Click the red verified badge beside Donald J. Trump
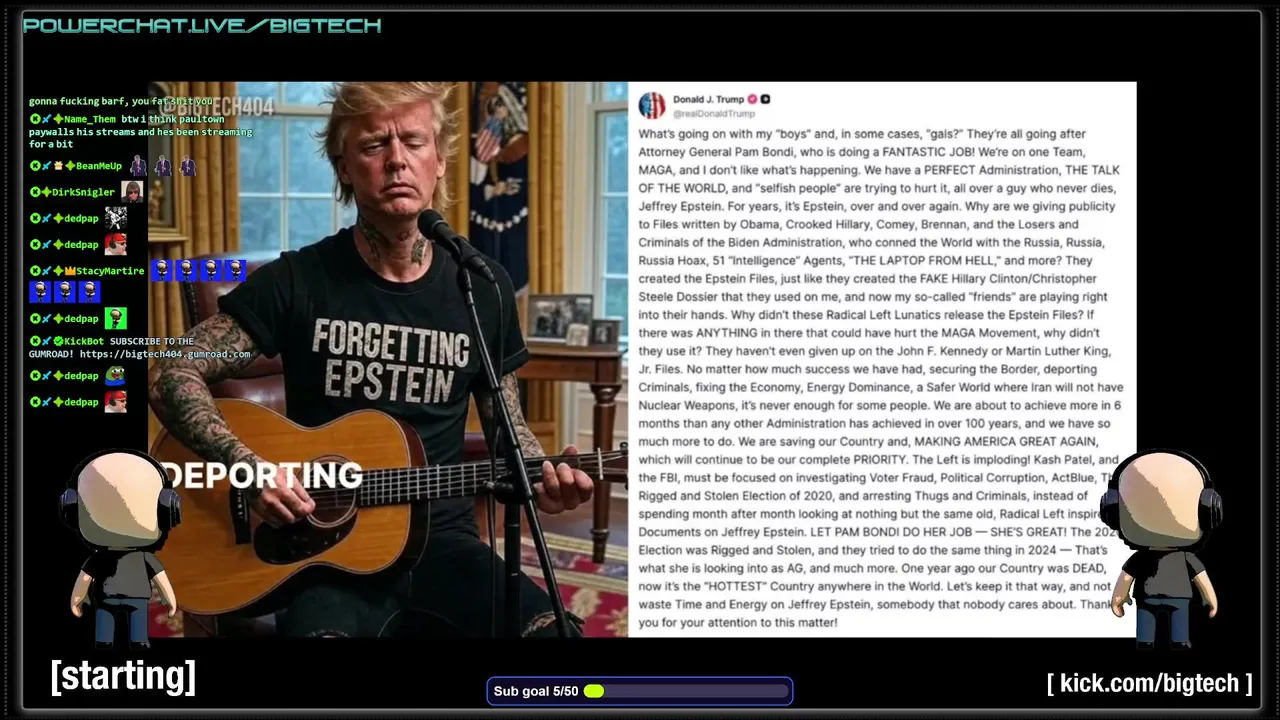 pyautogui.click(x=752, y=99)
